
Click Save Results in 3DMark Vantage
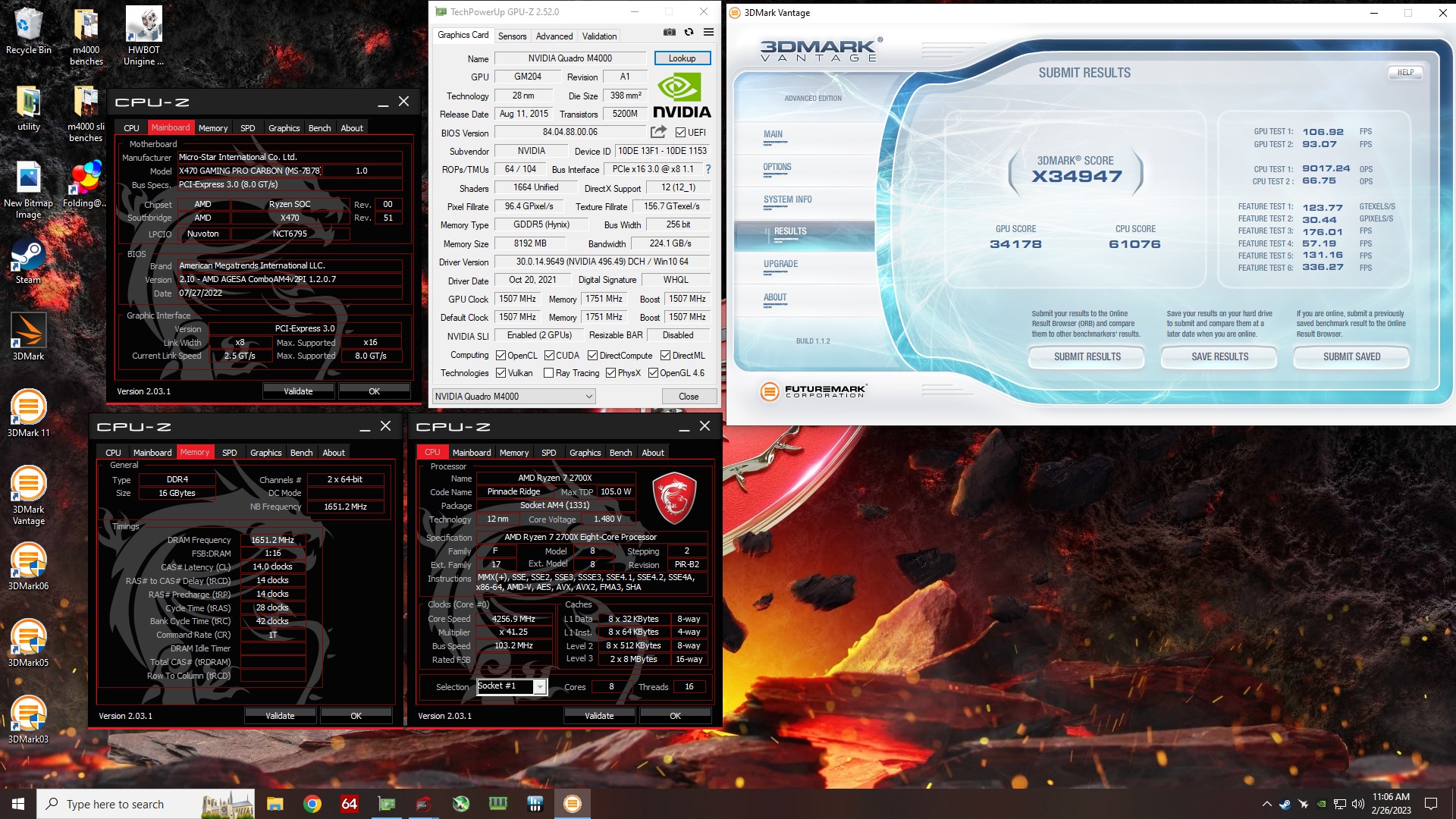click(x=1219, y=357)
